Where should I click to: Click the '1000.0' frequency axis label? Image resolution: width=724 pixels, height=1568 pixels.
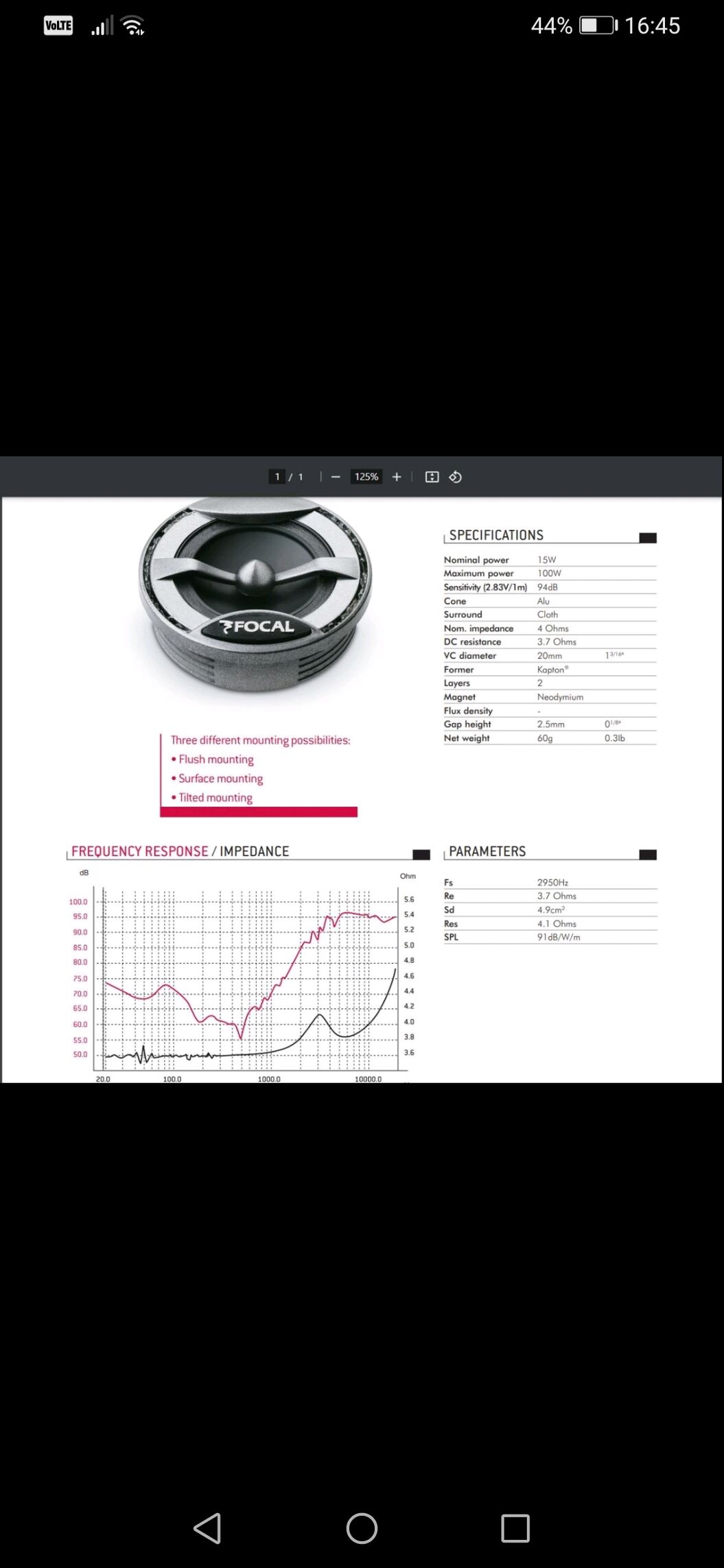(269, 1079)
